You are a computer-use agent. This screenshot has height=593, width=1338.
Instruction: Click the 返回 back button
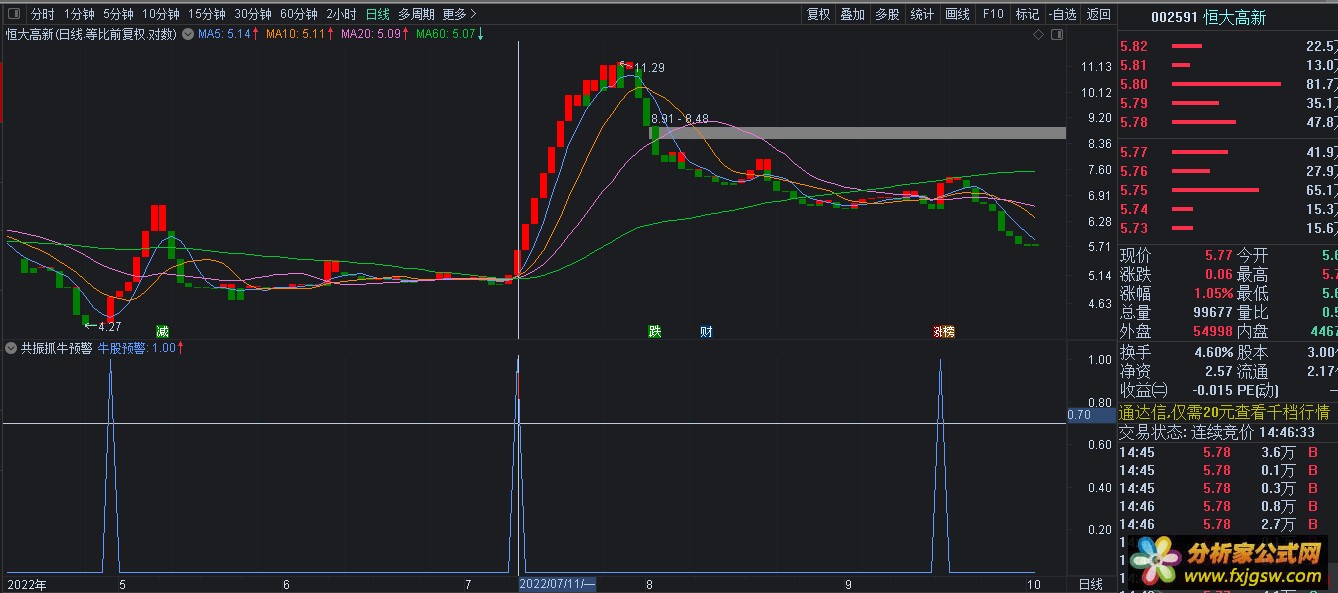pyautogui.click(x=1098, y=14)
